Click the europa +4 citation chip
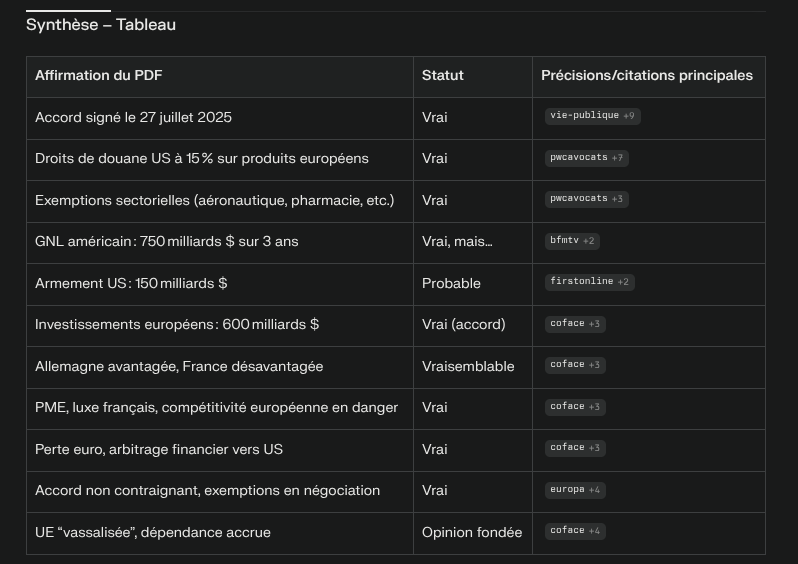Screen dimensions: 798x564 pos(576,490)
